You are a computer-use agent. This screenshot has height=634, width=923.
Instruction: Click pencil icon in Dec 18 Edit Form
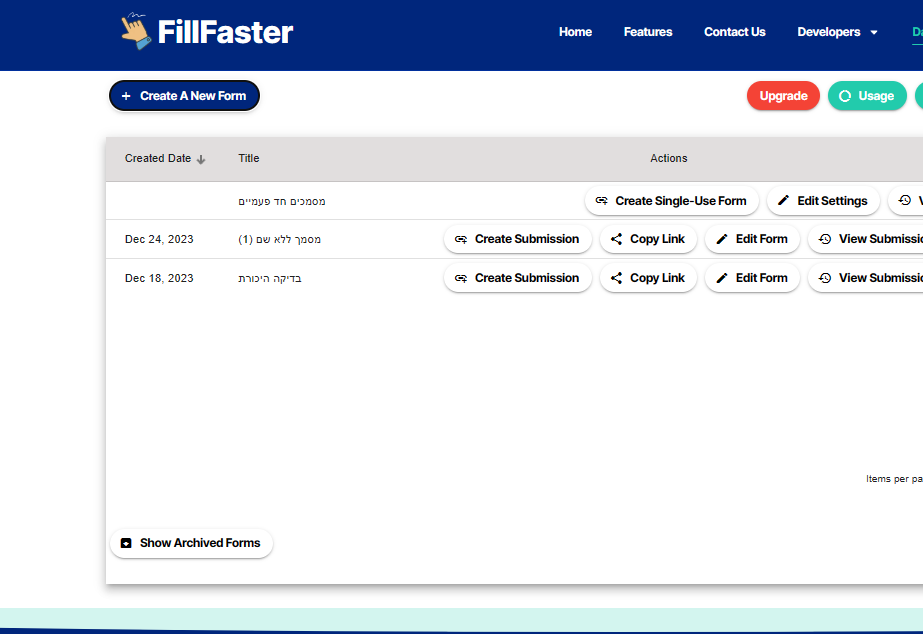(722, 278)
